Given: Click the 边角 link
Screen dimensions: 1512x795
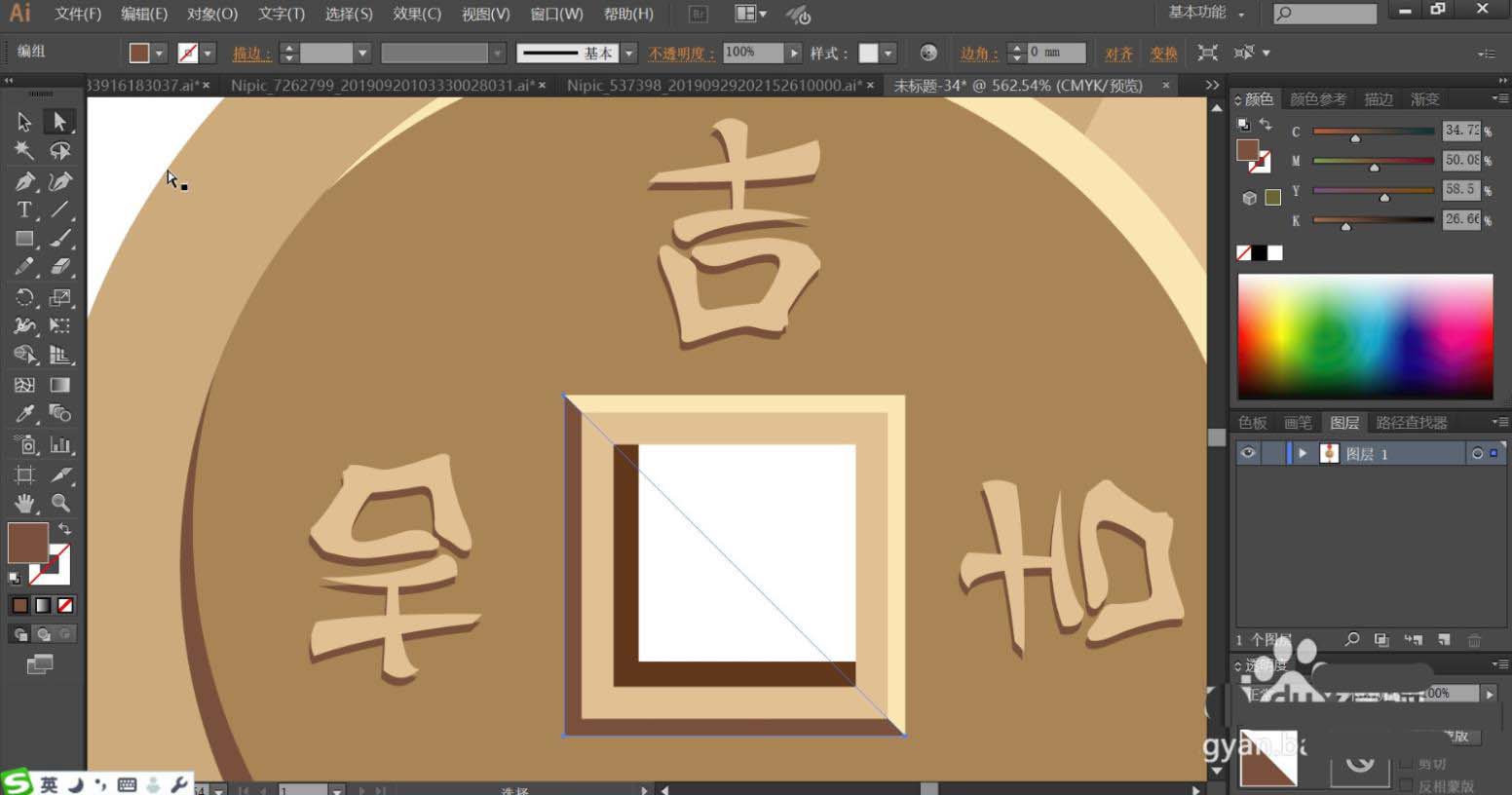Looking at the screenshot, I should (x=979, y=54).
